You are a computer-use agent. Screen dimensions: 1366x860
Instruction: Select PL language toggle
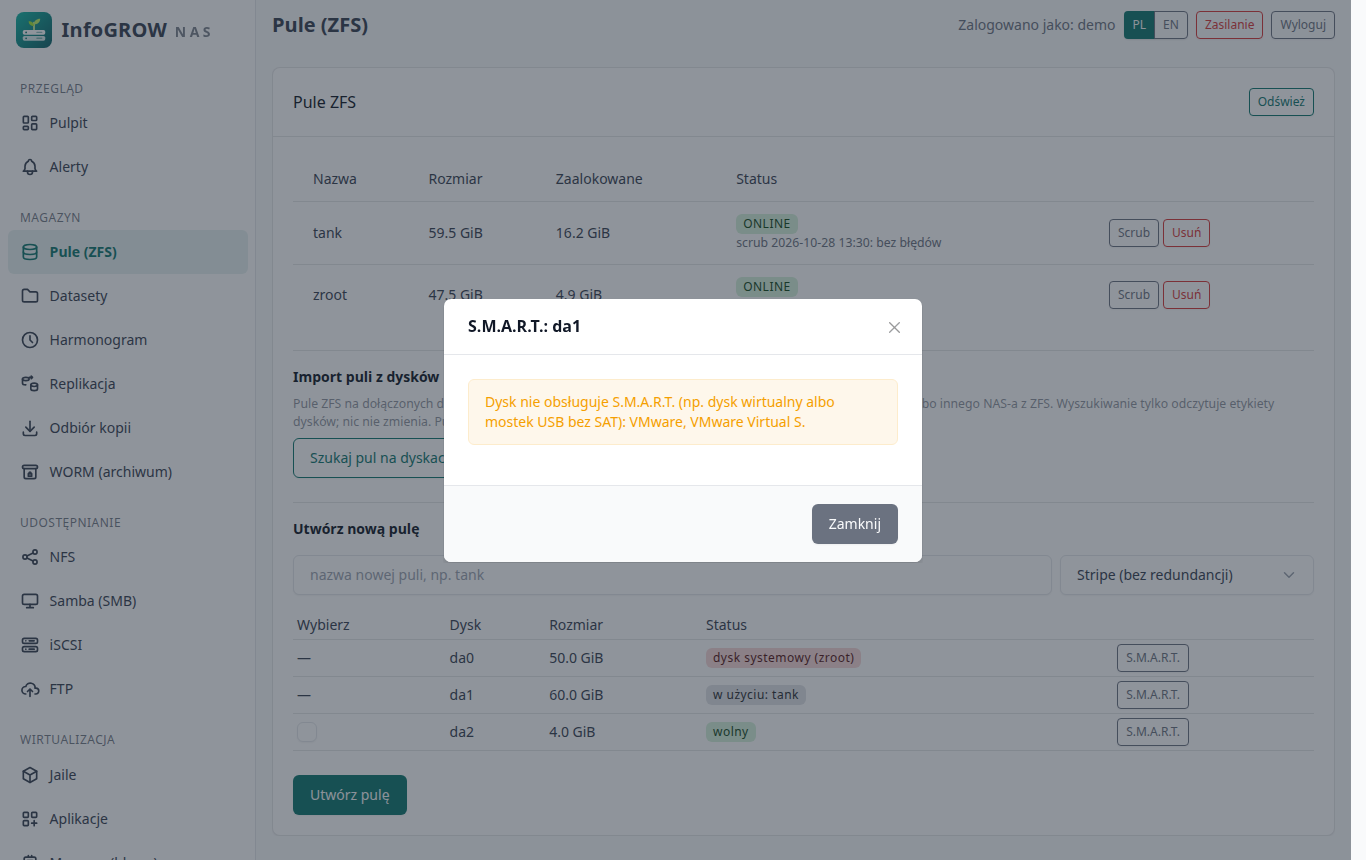point(1139,25)
